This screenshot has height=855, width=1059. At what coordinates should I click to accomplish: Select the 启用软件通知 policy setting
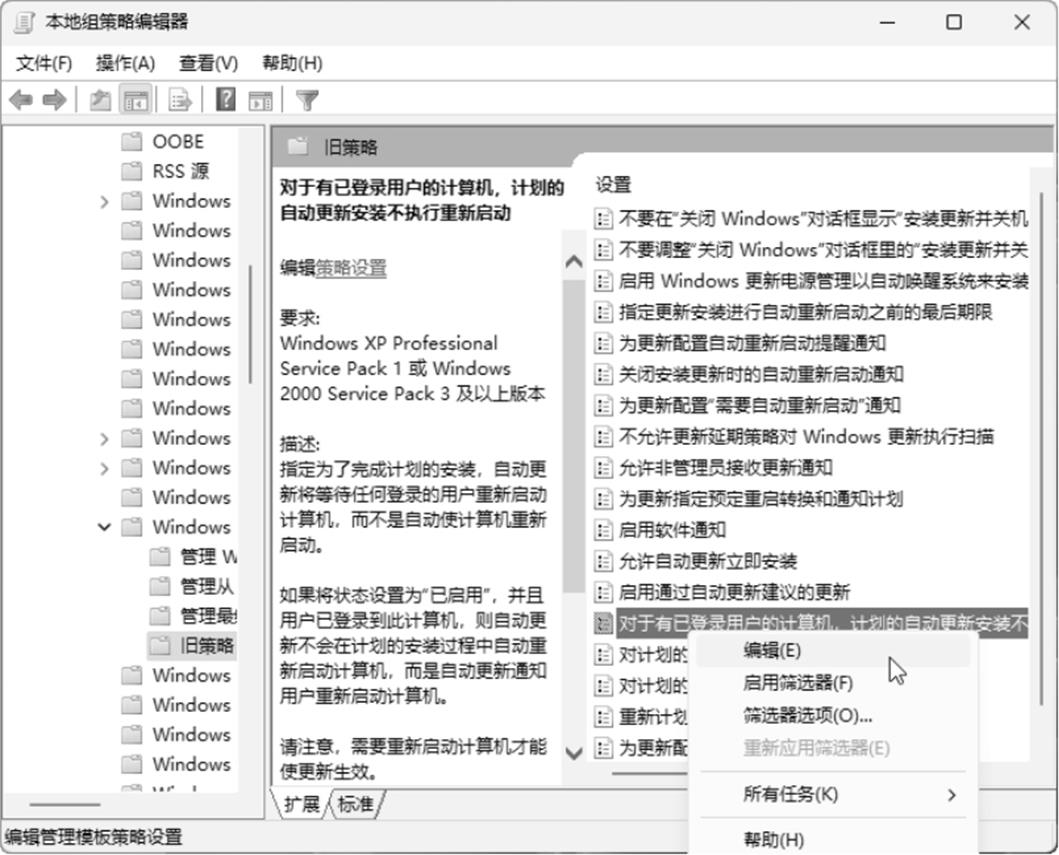click(672, 530)
